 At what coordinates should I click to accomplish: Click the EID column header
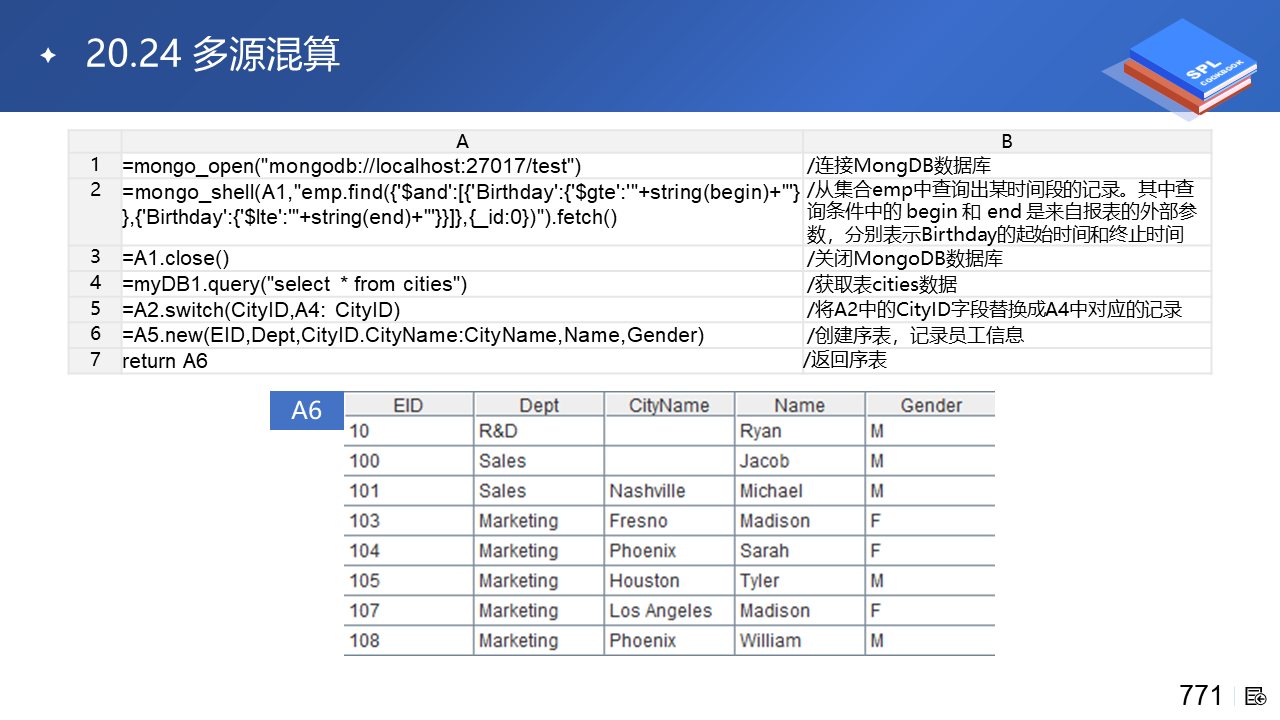409,405
